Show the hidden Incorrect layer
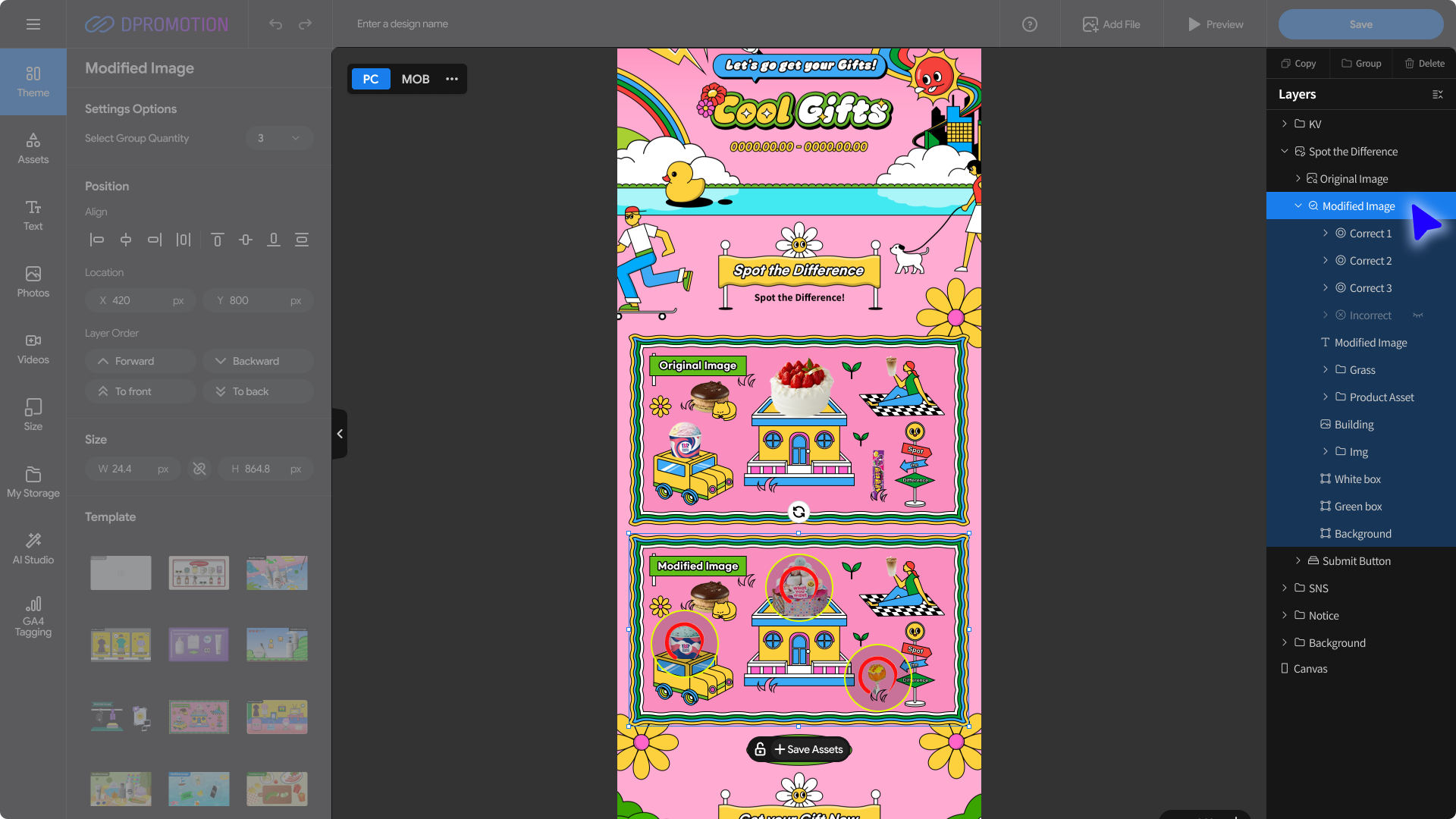1456x819 pixels. tap(1418, 315)
